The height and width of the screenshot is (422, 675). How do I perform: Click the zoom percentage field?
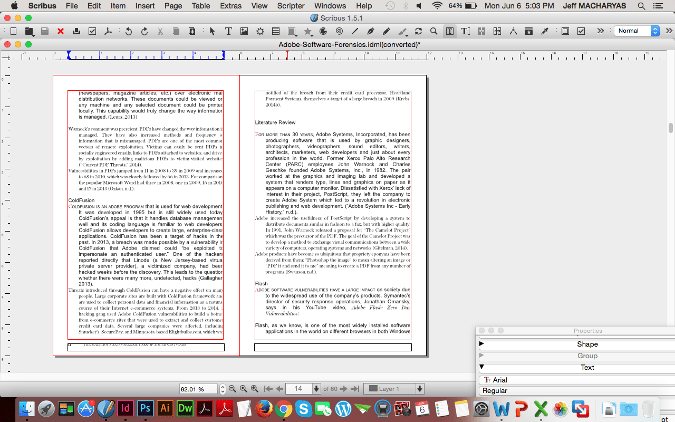(197, 387)
